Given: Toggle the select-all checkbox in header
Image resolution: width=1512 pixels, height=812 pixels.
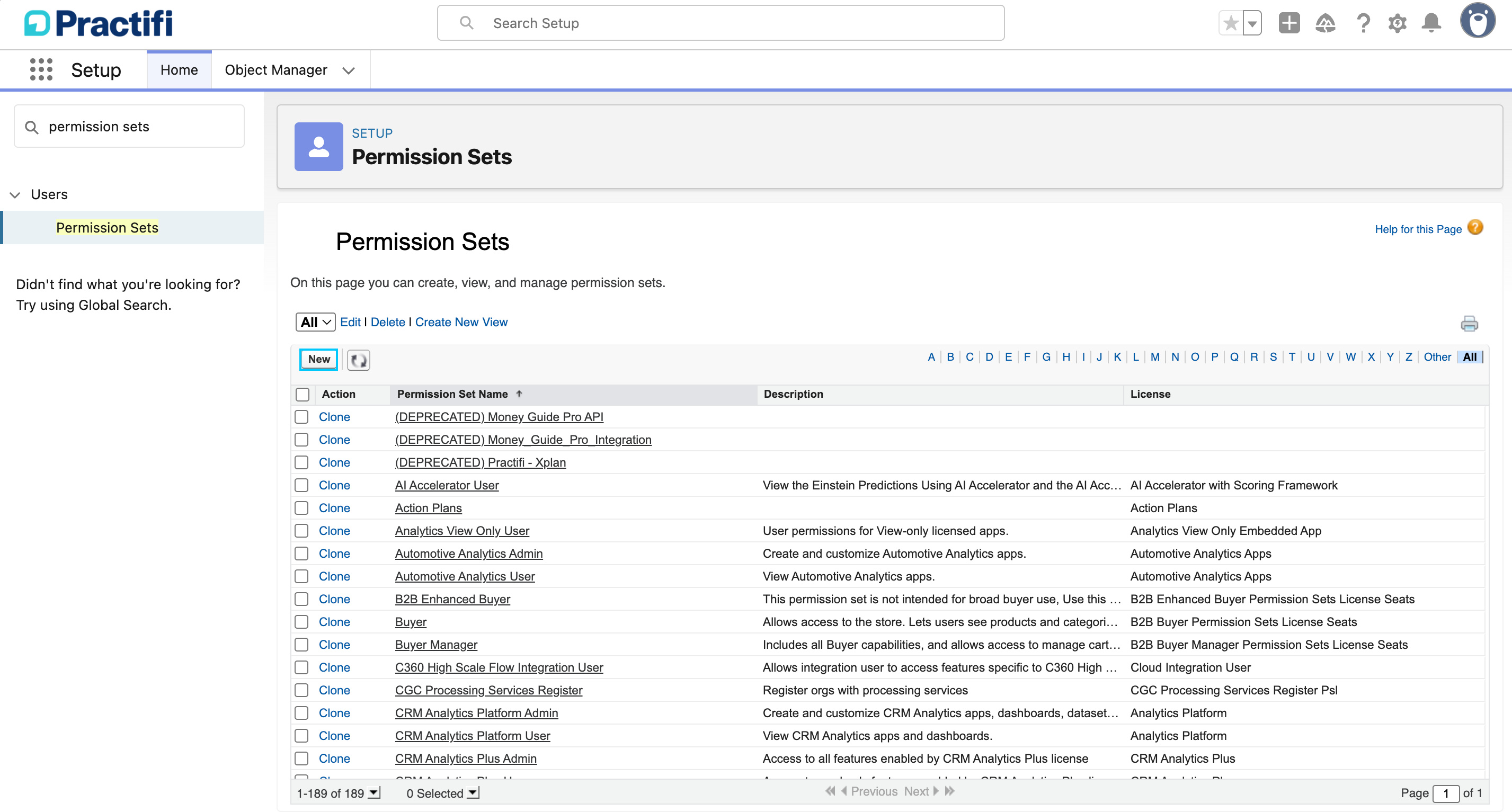Looking at the screenshot, I should [x=303, y=394].
